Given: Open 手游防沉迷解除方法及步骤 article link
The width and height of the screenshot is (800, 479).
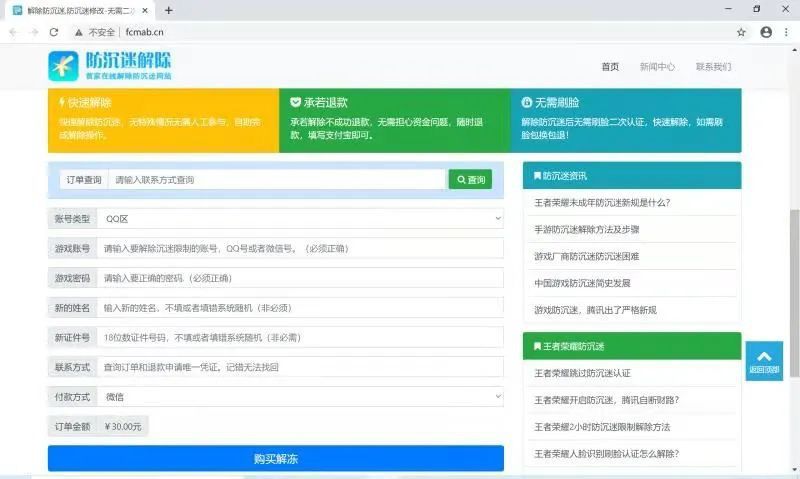Looking at the screenshot, I should pos(586,229).
